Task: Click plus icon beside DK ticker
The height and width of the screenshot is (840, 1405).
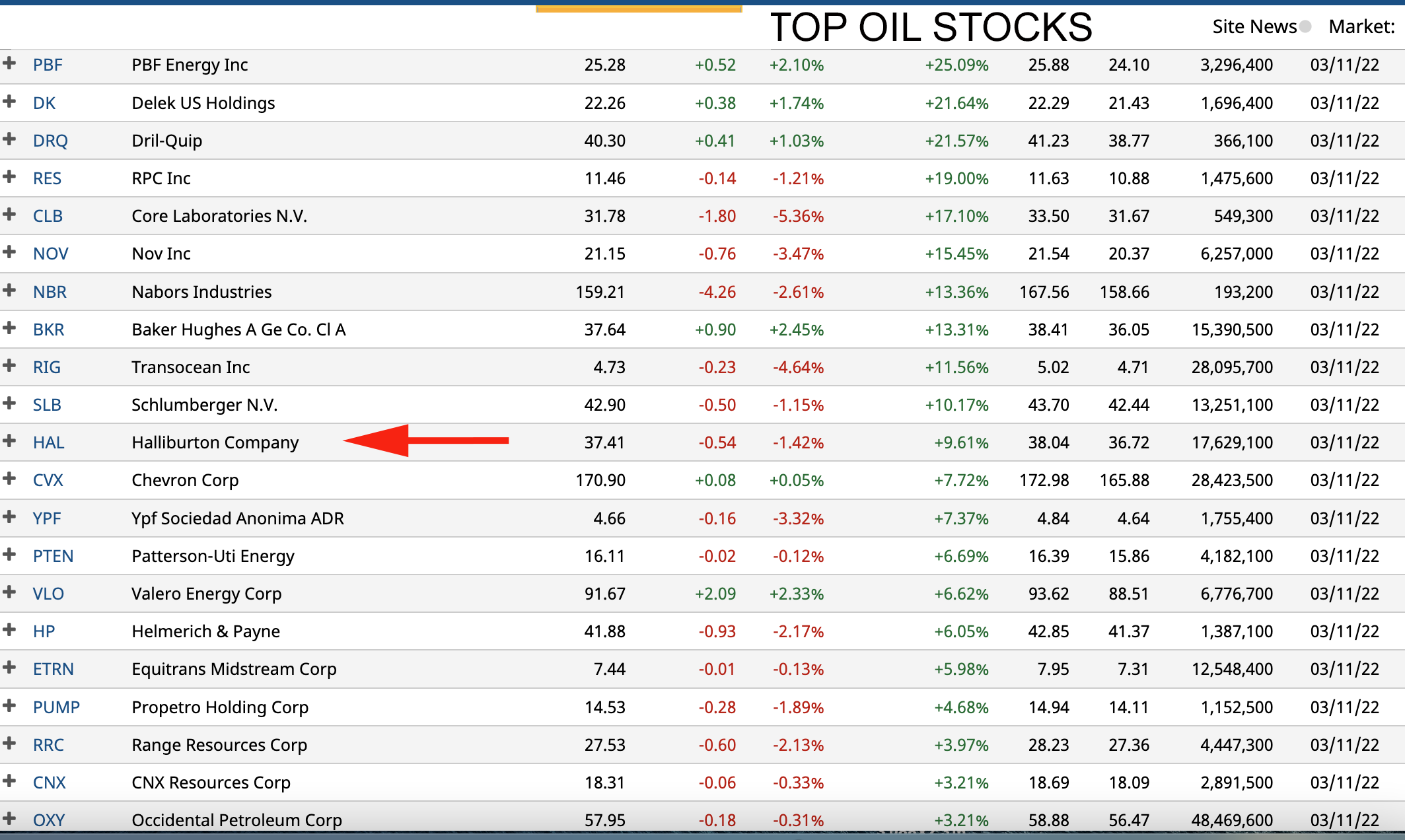Action: 9,101
